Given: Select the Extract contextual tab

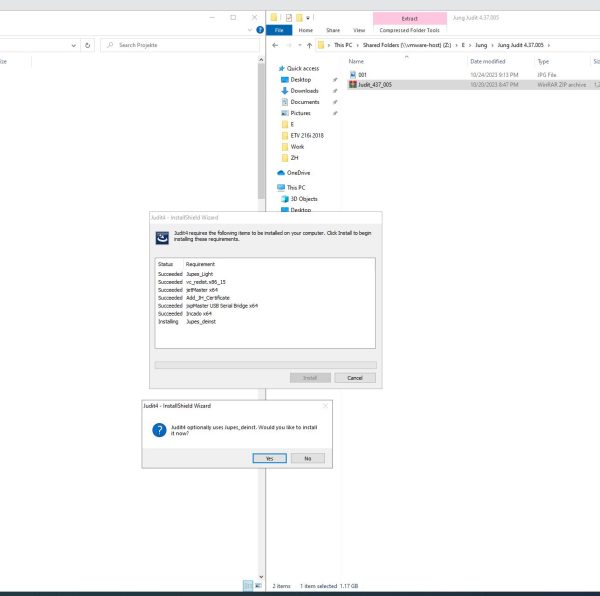Looking at the screenshot, I should click(409, 18).
